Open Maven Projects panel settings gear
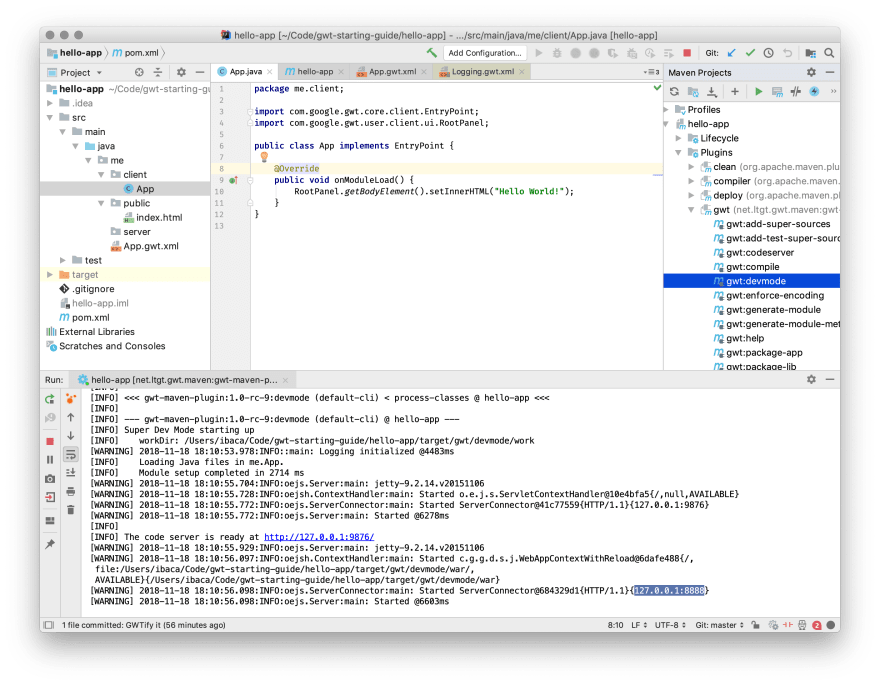This screenshot has height=685, width=880. (x=811, y=72)
